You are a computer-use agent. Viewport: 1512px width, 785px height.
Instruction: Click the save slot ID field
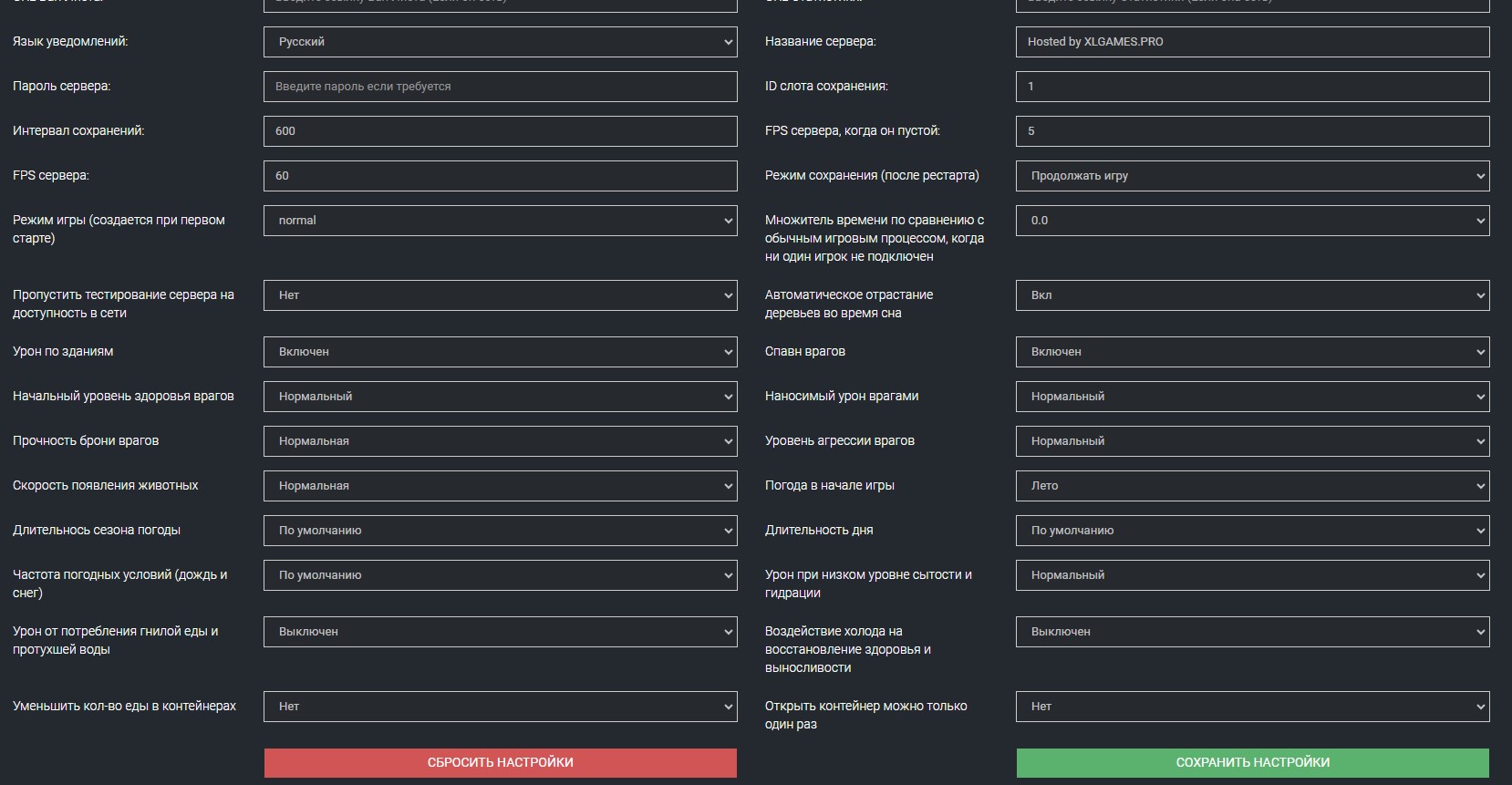click(1252, 87)
